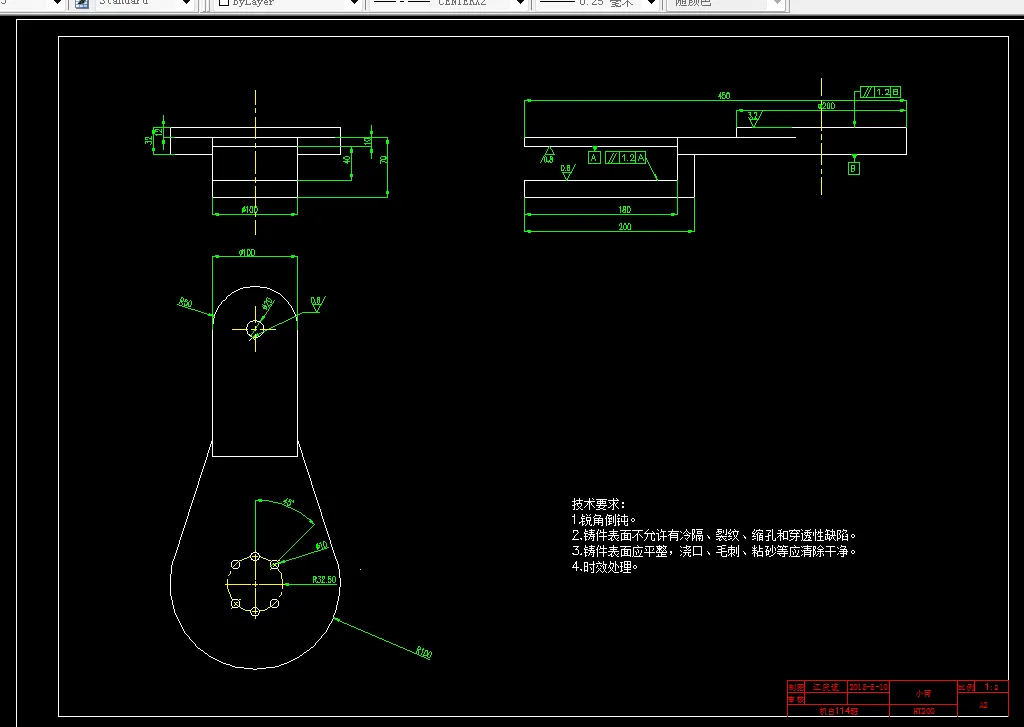Open the 0.25 毫米 lineweight dropdown
This screenshot has height=727, width=1024.
click(650, 3)
